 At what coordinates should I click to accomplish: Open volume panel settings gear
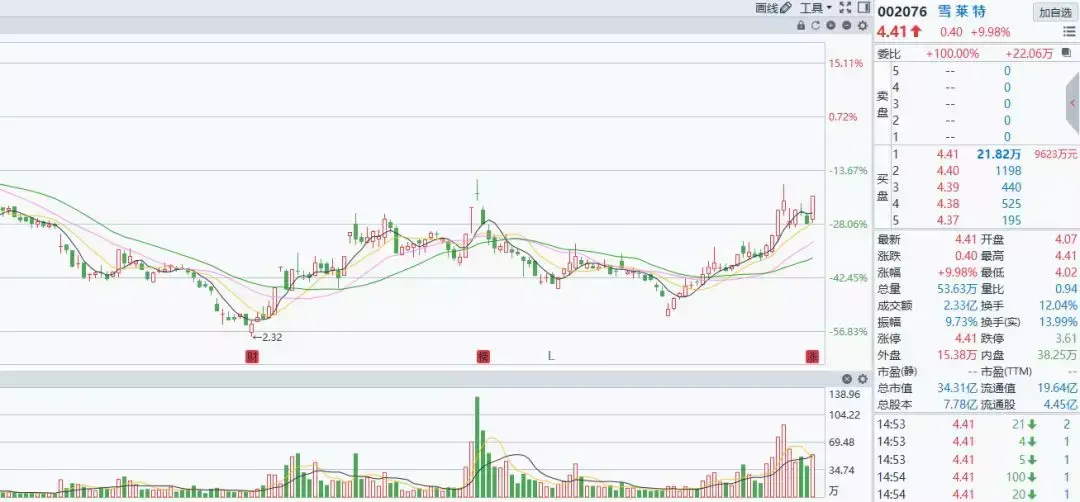coord(862,379)
